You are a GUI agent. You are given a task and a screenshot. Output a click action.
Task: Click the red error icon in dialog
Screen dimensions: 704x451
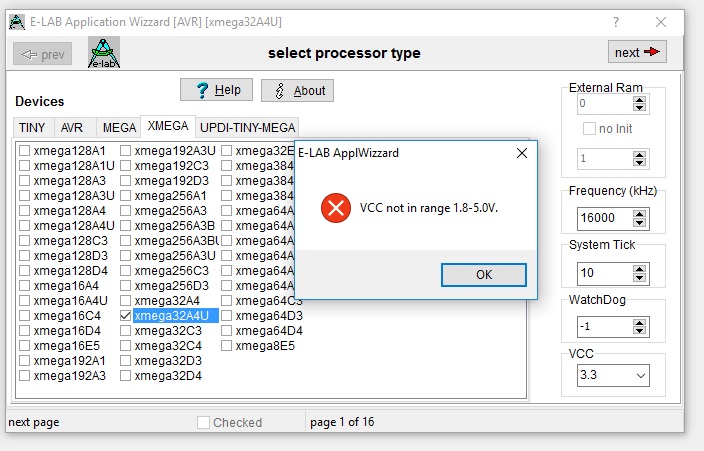(x=336, y=208)
